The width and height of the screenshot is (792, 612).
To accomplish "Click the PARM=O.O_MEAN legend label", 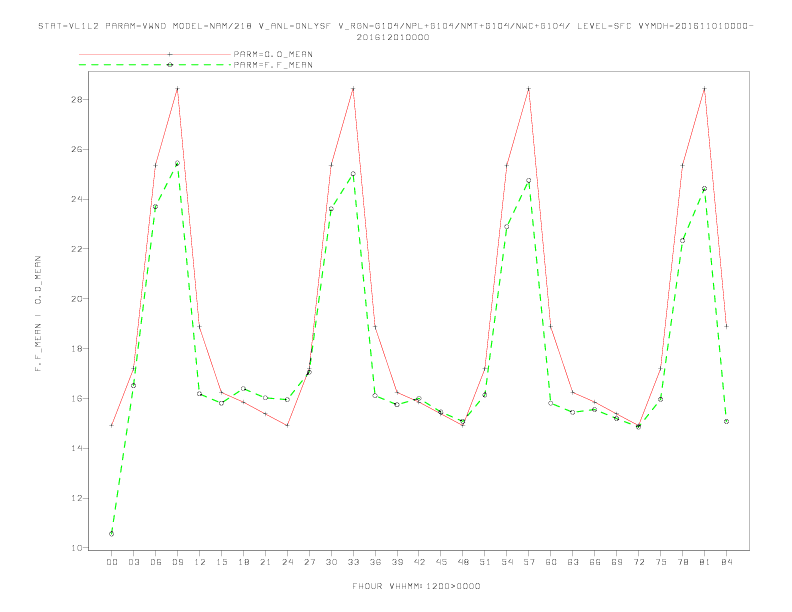I will pyautogui.click(x=273, y=54).
